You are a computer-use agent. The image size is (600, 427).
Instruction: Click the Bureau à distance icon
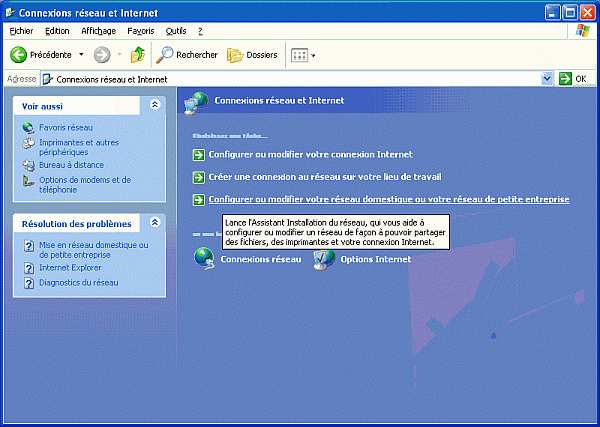click(28, 165)
